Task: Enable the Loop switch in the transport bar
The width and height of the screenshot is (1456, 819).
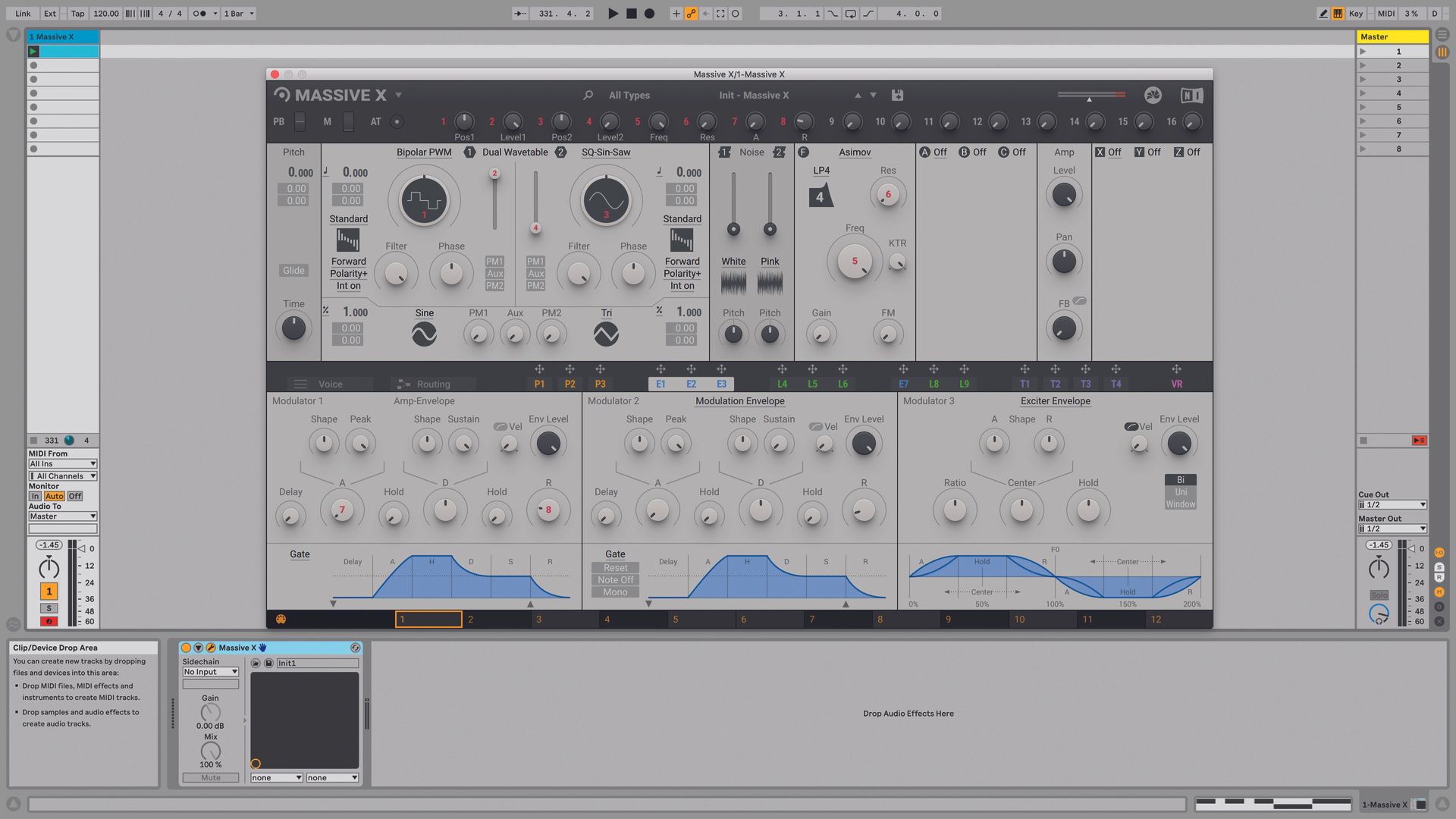Action: pos(851,13)
